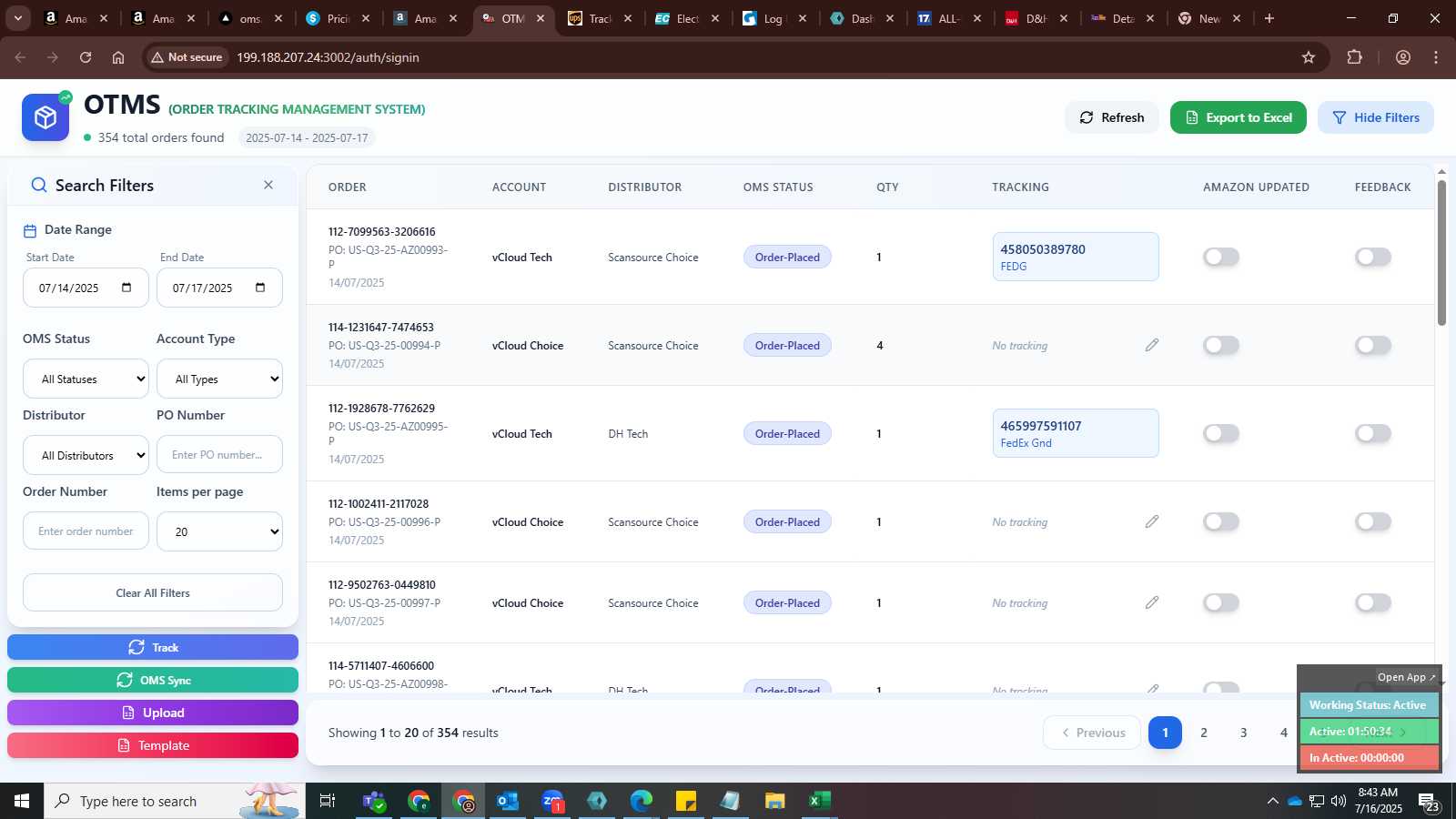
Task: Click the Refresh button
Action: tap(1112, 117)
